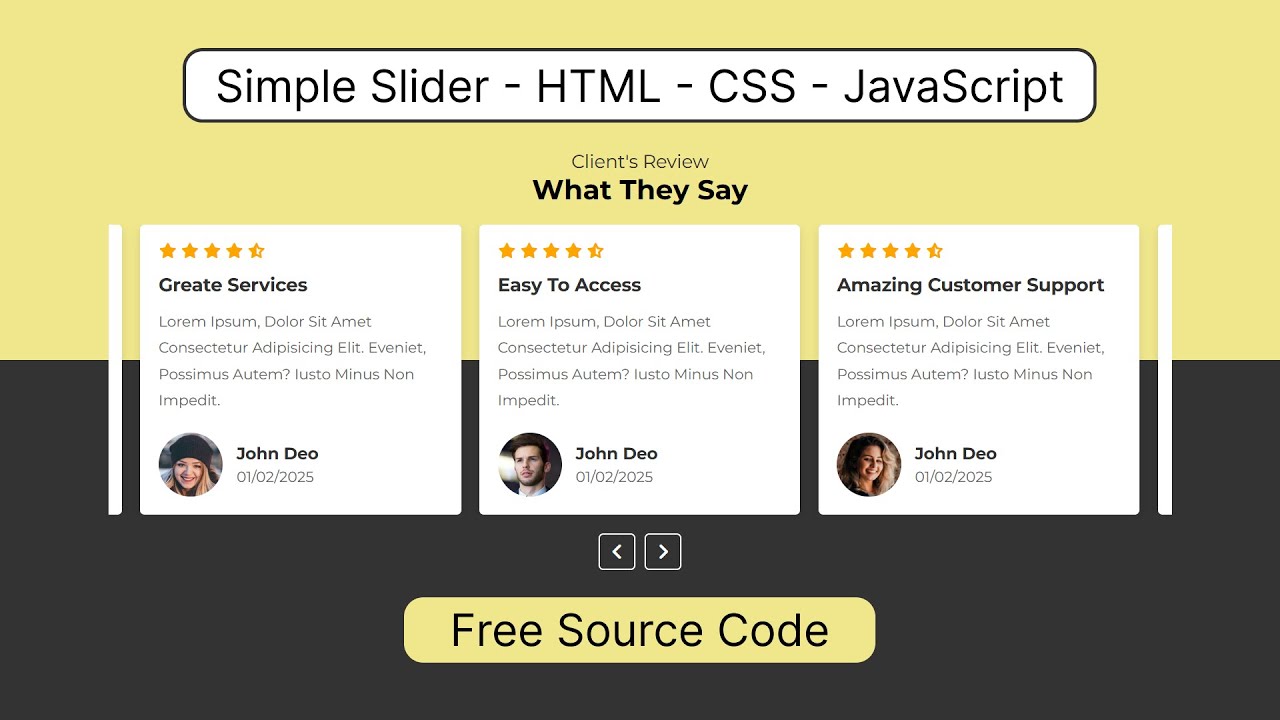This screenshot has width=1280, height=720.
Task: Click the Free Source Code button
Action: coord(640,630)
